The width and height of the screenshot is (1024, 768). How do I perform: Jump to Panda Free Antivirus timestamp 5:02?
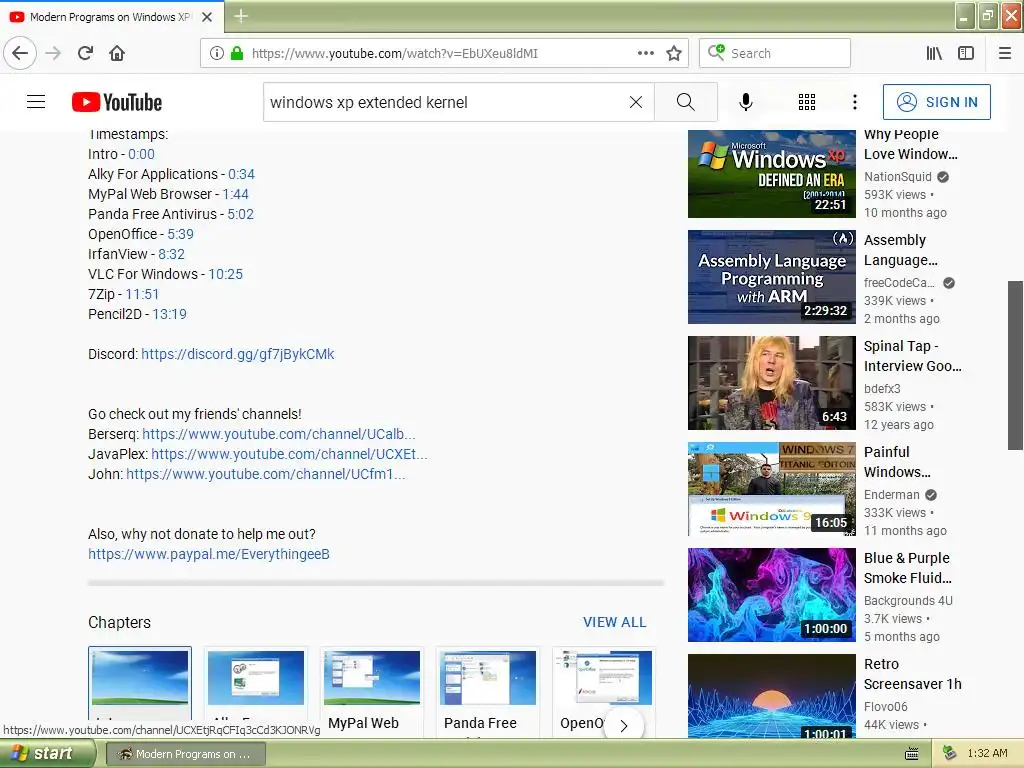pyautogui.click(x=240, y=214)
